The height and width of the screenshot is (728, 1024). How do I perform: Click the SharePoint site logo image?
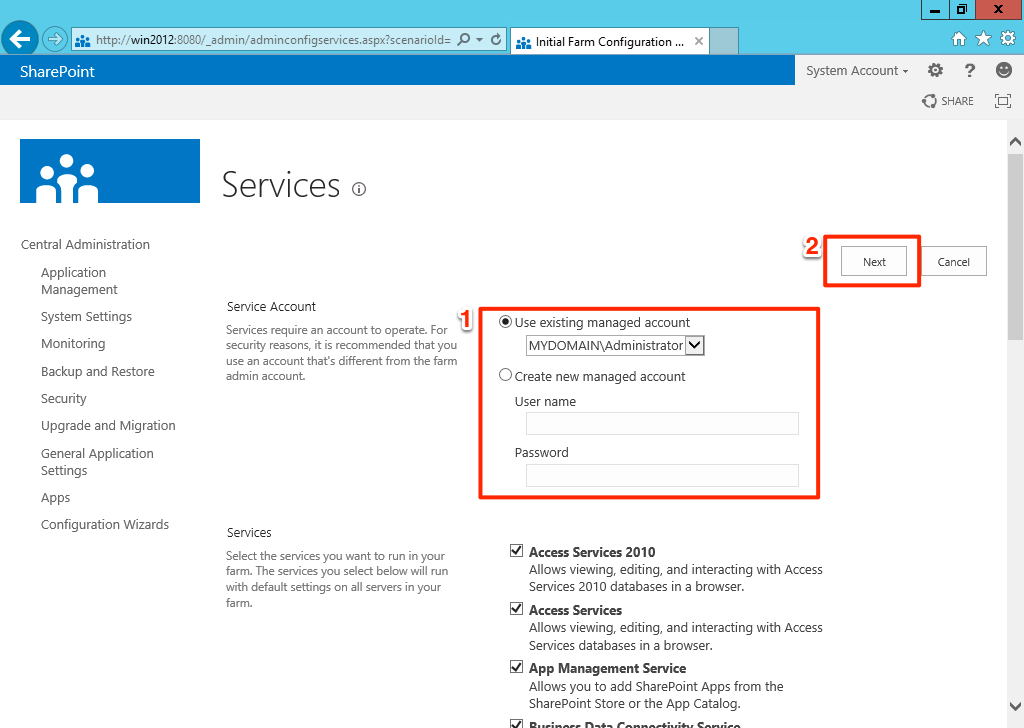110,171
